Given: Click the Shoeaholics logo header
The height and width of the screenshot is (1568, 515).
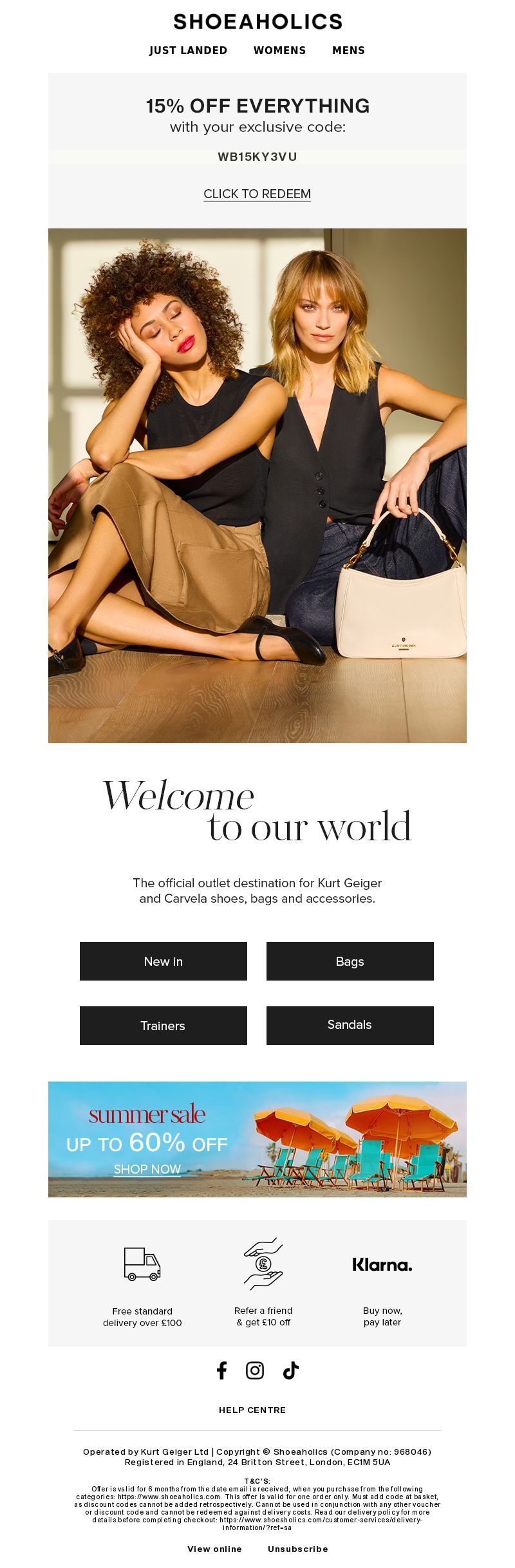Looking at the screenshot, I should 257,22.
